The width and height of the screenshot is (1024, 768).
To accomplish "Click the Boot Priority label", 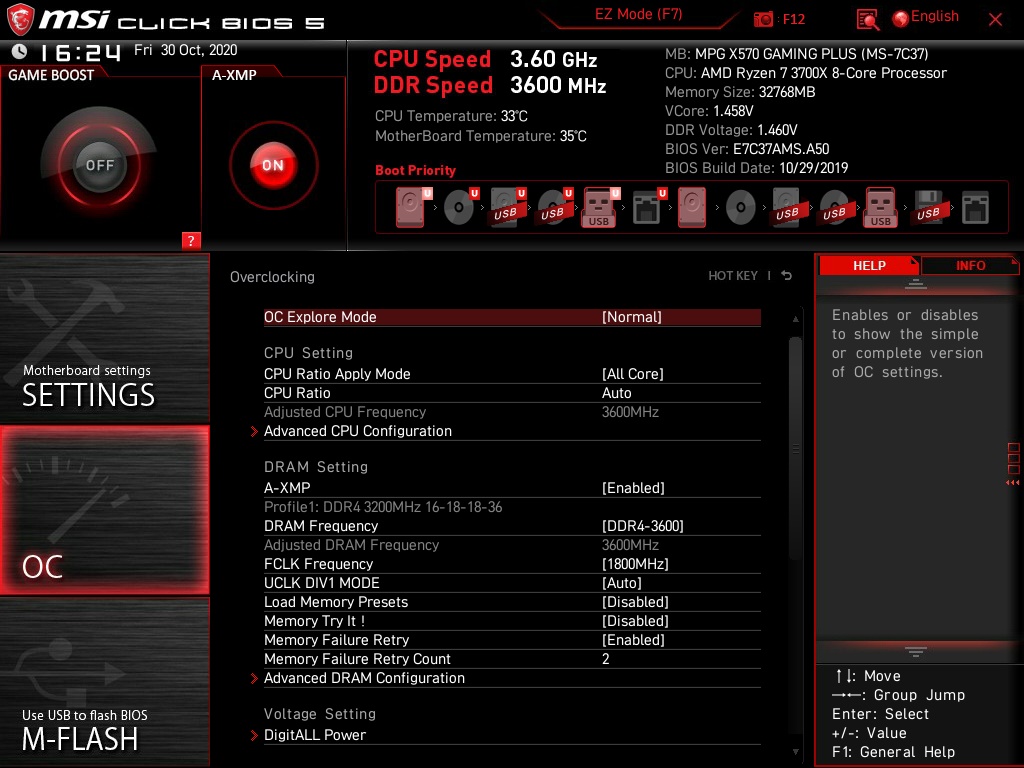I will tap(415, 170).
